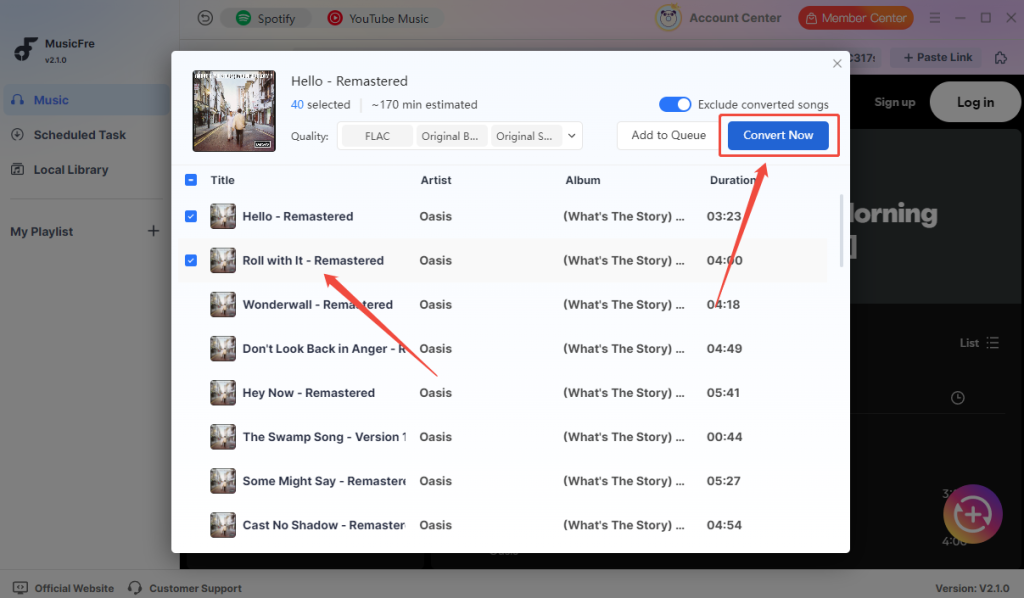Click the Original B... bitrate chip
1024x598 pixels.
[450, 136]
